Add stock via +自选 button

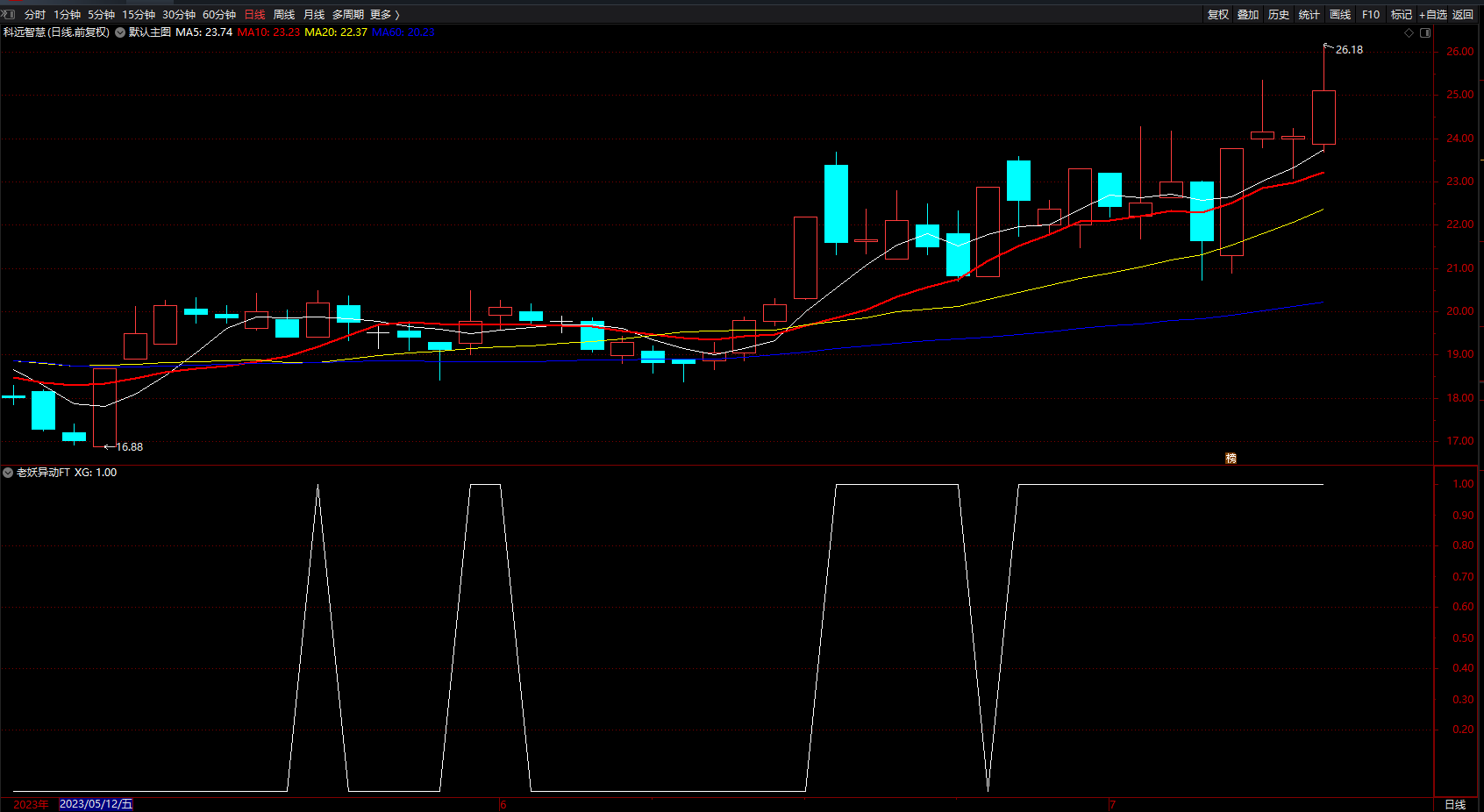pyautogui.click(x=1433, y=14)
